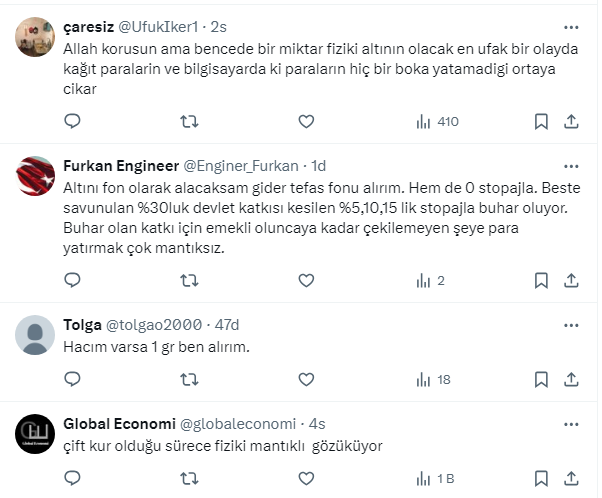Open Furkan Engineer's profile name link
The height and width of the screenshot is (498, 602).
click(120, 165)
